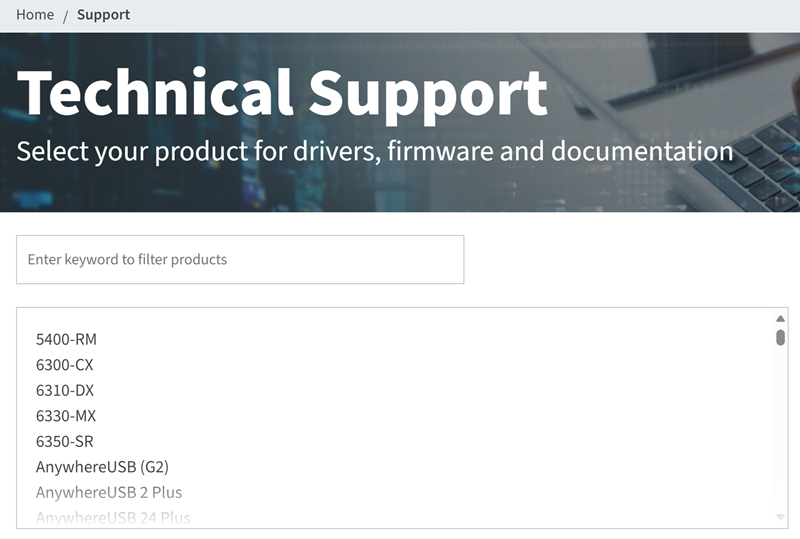Click the breadcrumb slash separator
Screen dimensions: 800x539
point(66,15)
